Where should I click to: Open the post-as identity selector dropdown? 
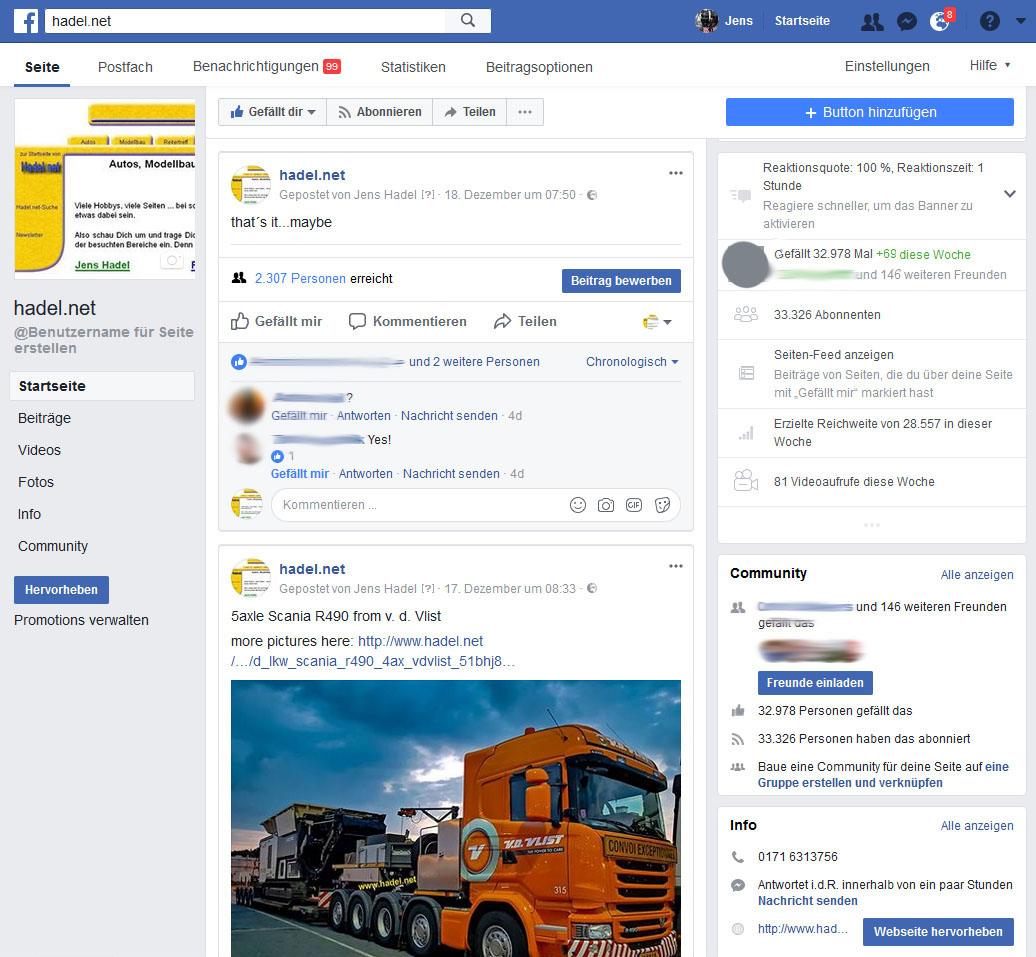657,322
